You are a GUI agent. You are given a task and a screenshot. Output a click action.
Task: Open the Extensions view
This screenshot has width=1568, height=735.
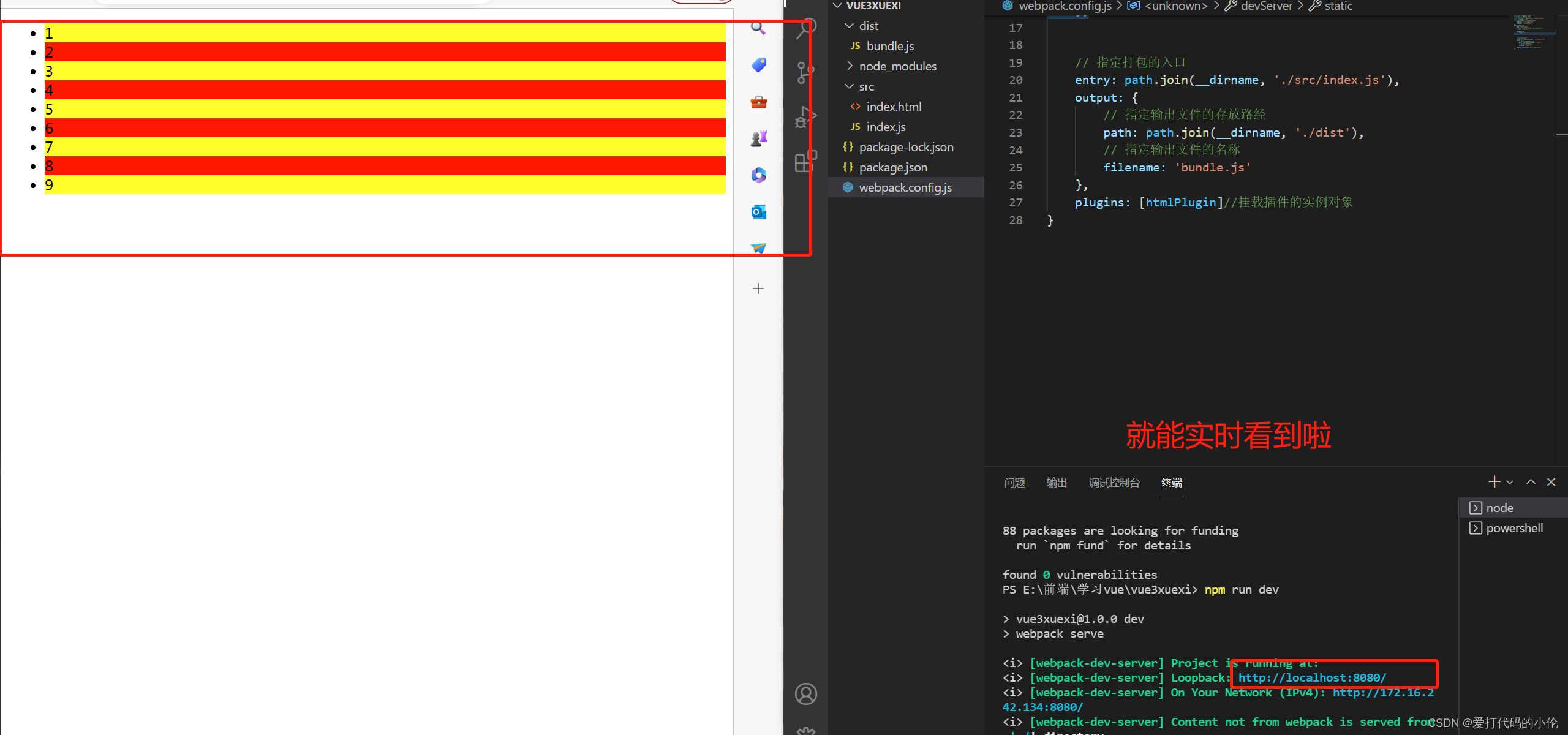[x=805, y=162]
